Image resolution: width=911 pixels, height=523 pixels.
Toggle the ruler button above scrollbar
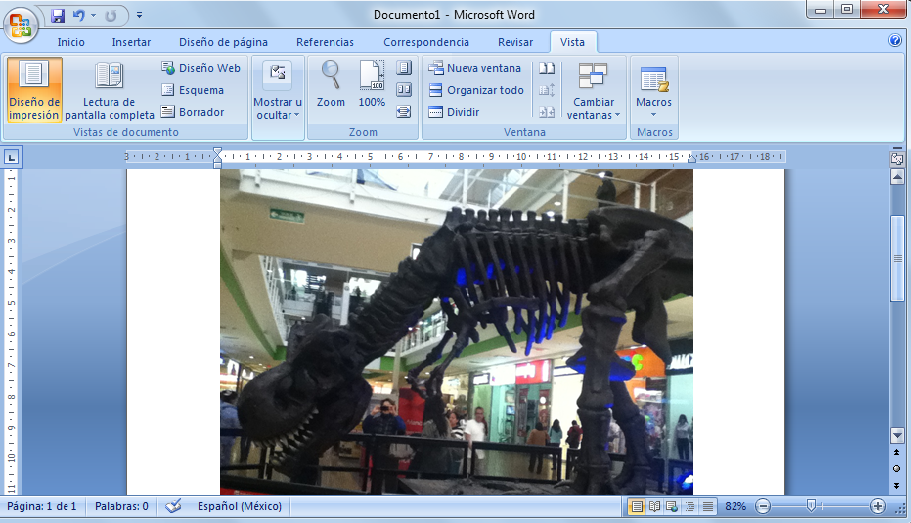pos(897,158)
